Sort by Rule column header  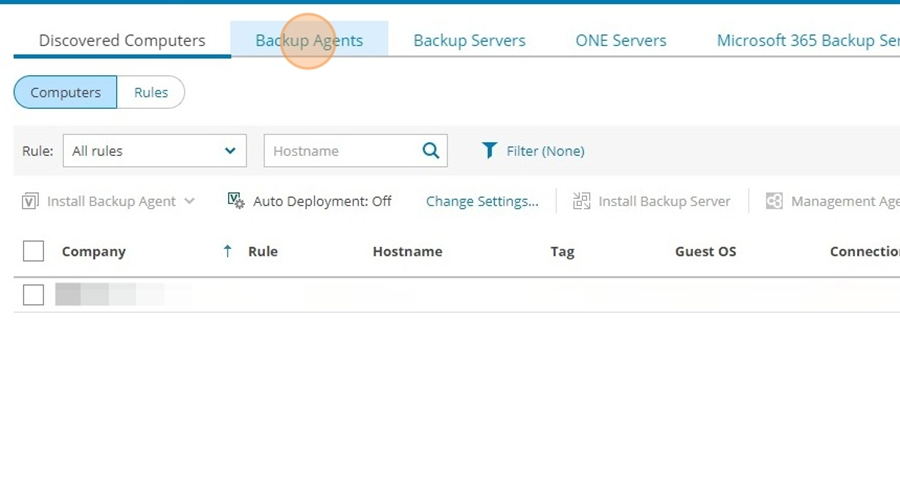pyautogui.click(x=263, y=251)
